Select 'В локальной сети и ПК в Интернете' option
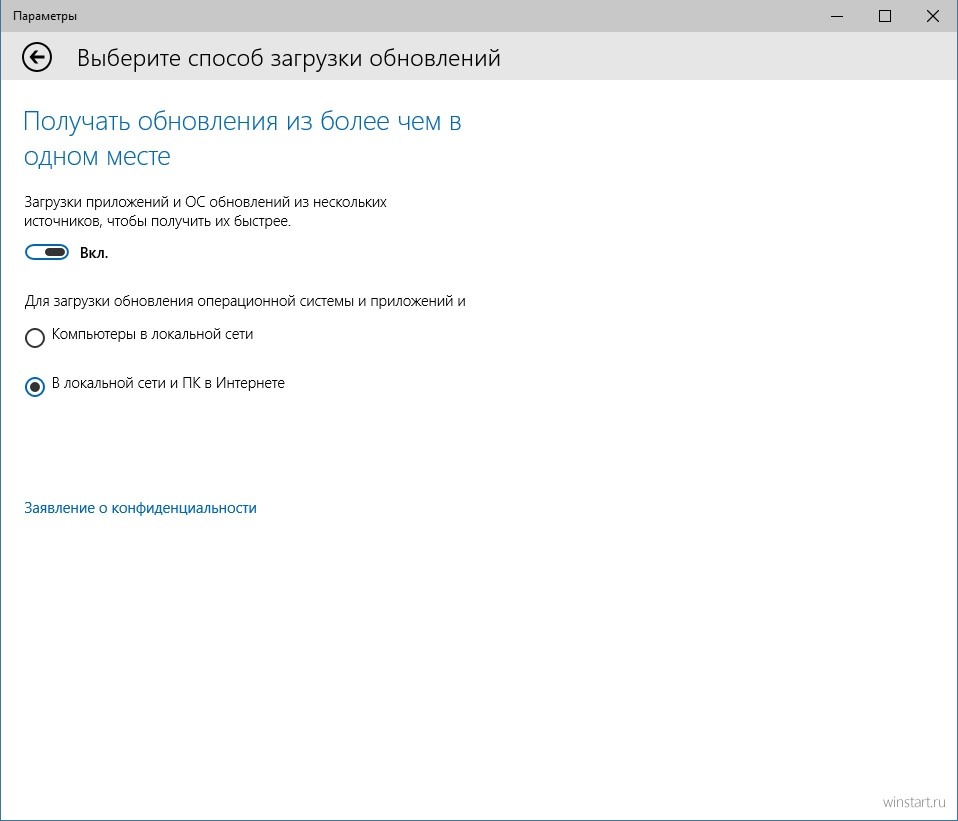This screenshot has height=821, width=958. point(35,386)
